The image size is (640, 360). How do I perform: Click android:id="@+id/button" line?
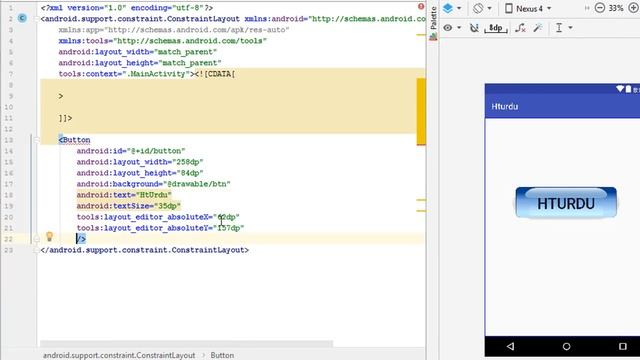[131, 151]
